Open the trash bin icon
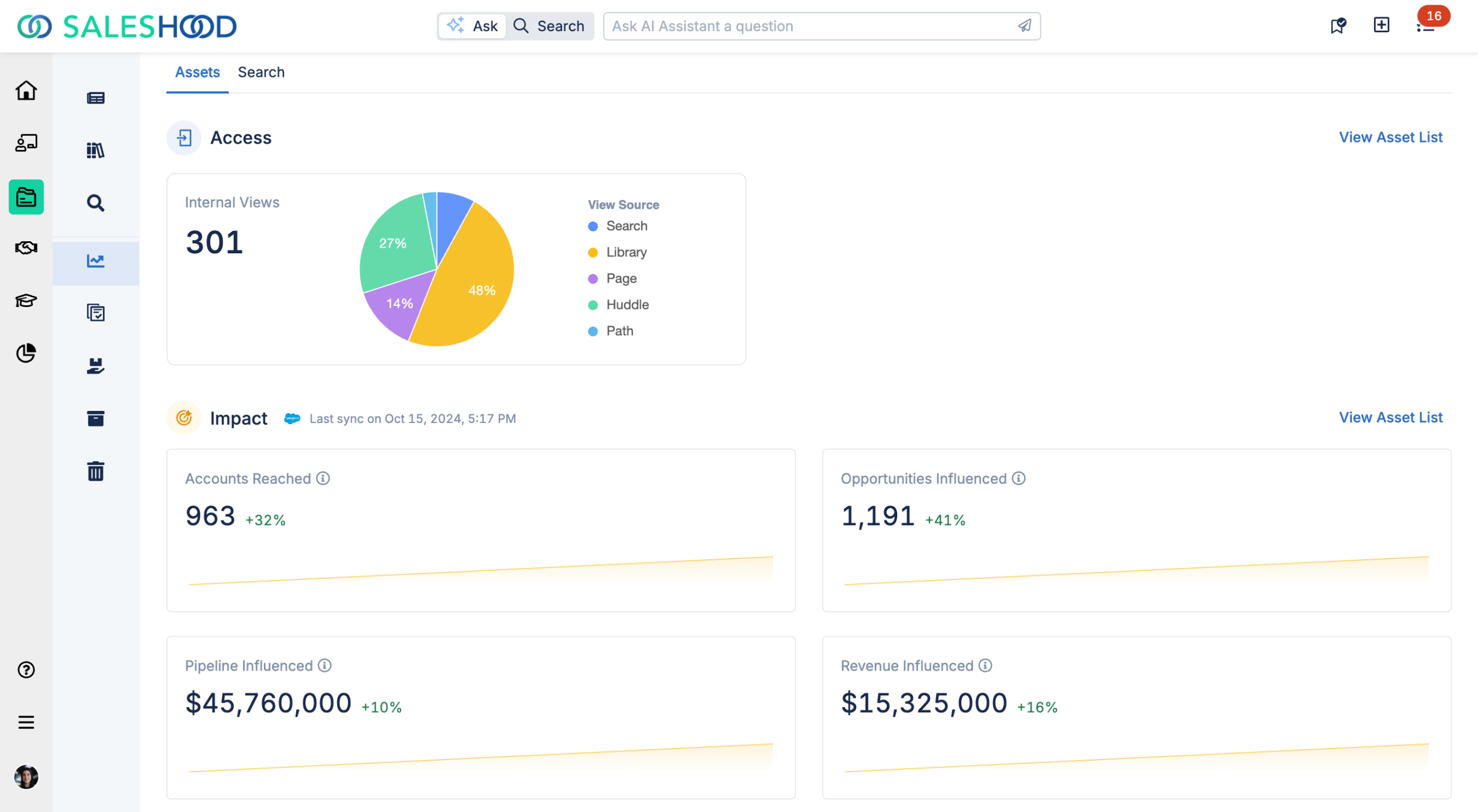1478x812 pixels. [x=95, y=471]
